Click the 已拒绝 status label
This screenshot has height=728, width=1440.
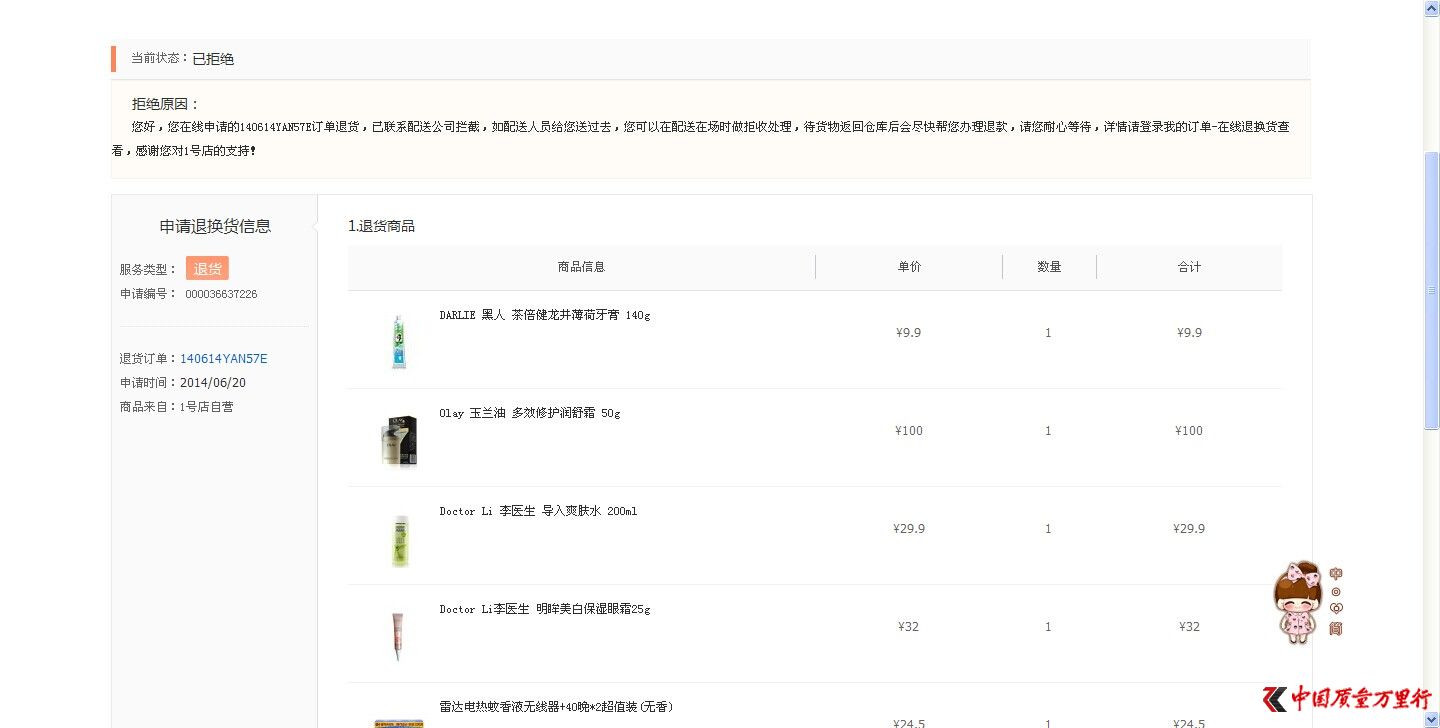pyautogui.click(x=213, y=58)
